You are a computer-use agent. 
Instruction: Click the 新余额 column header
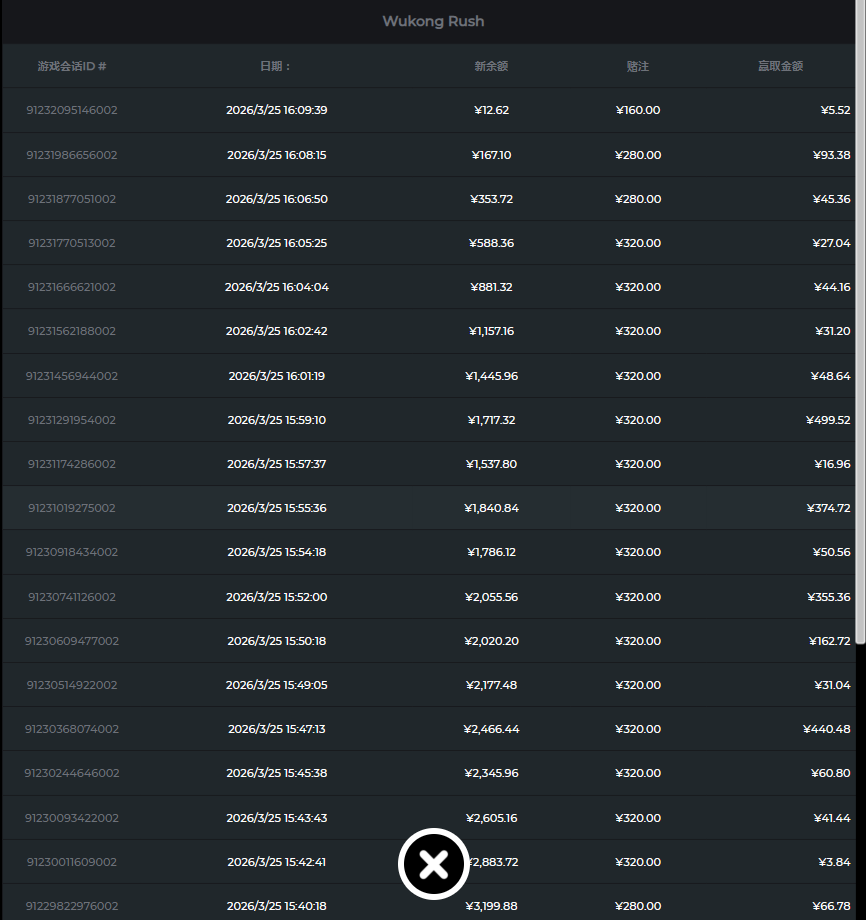(491, 66)
